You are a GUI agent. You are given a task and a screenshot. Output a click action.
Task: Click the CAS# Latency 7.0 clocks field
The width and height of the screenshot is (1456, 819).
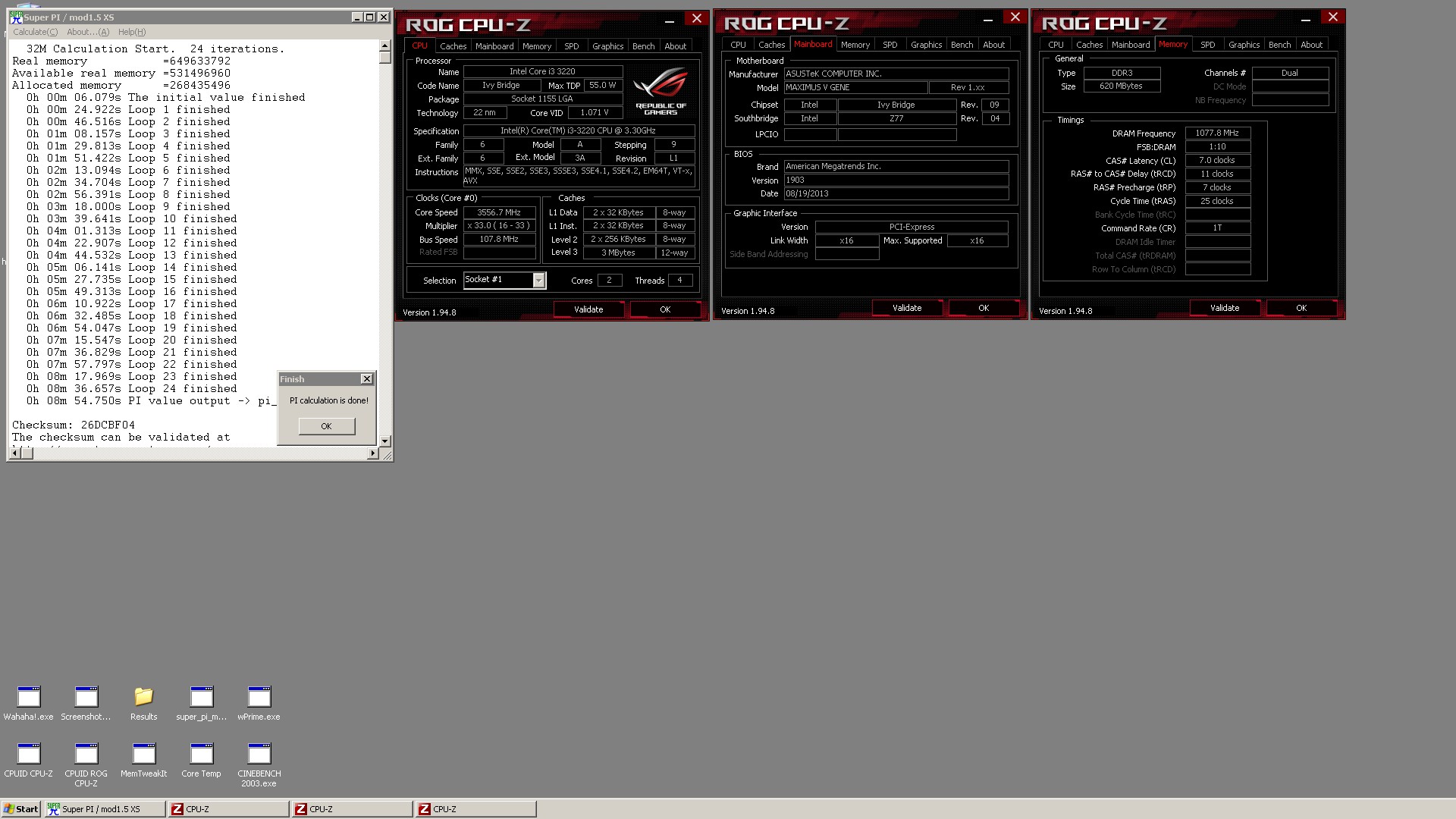point(1218,161)
